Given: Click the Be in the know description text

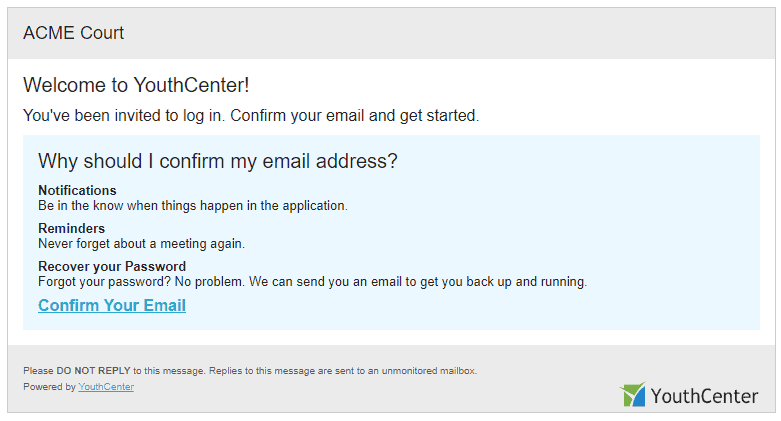Looking at the screenshot, I should (x=193, y=206).
